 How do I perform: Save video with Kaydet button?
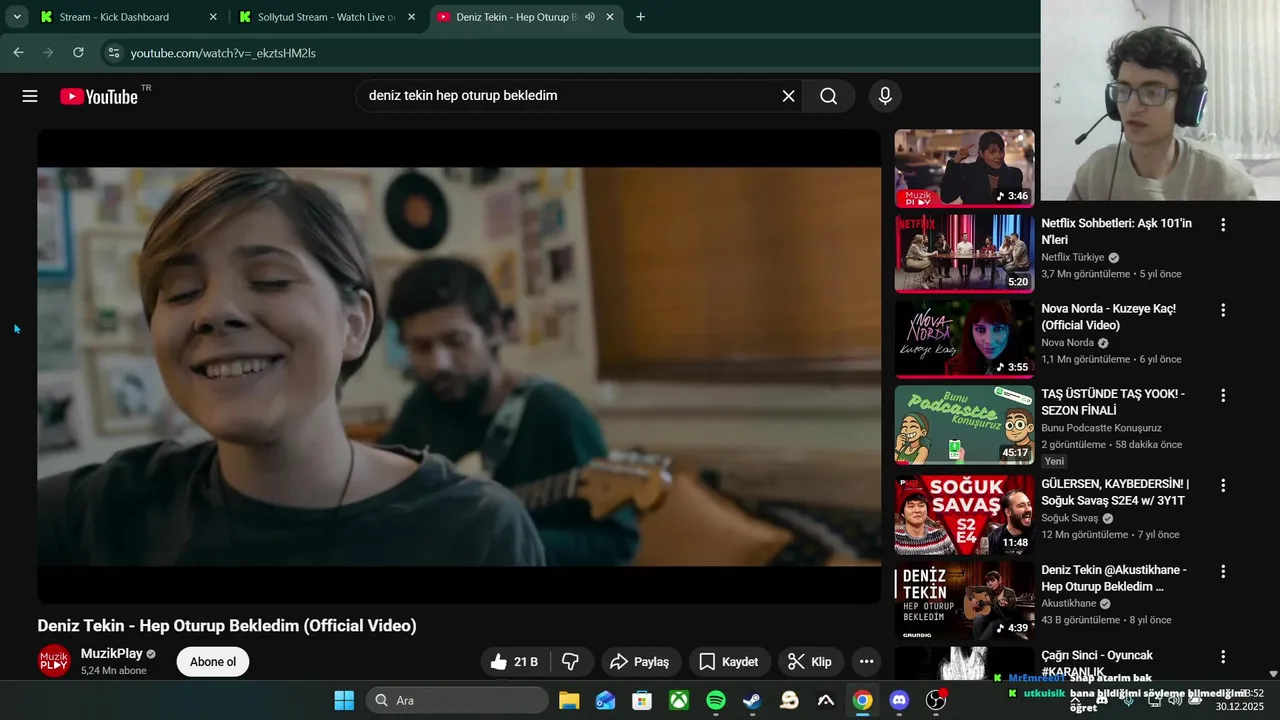[x=729, y=661]
